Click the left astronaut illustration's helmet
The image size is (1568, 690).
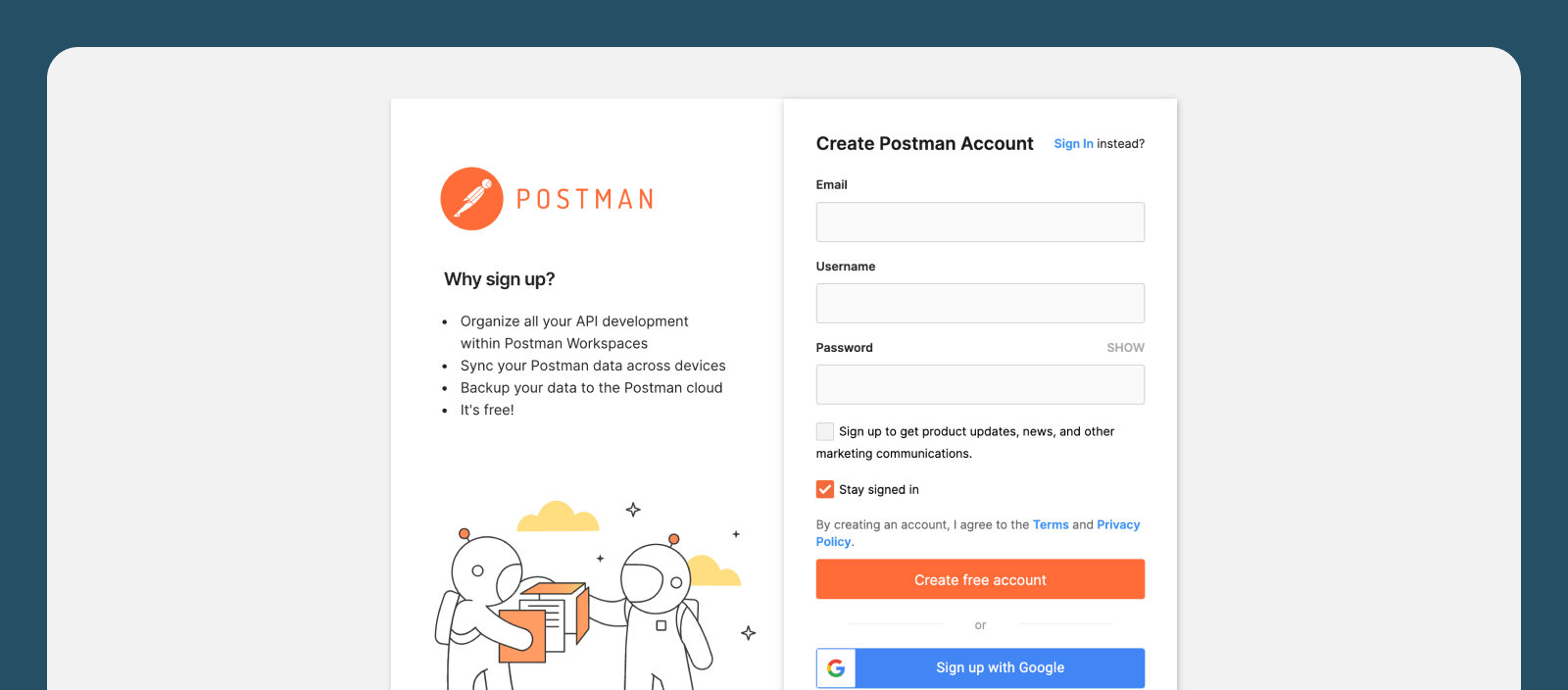click(486, 569)
